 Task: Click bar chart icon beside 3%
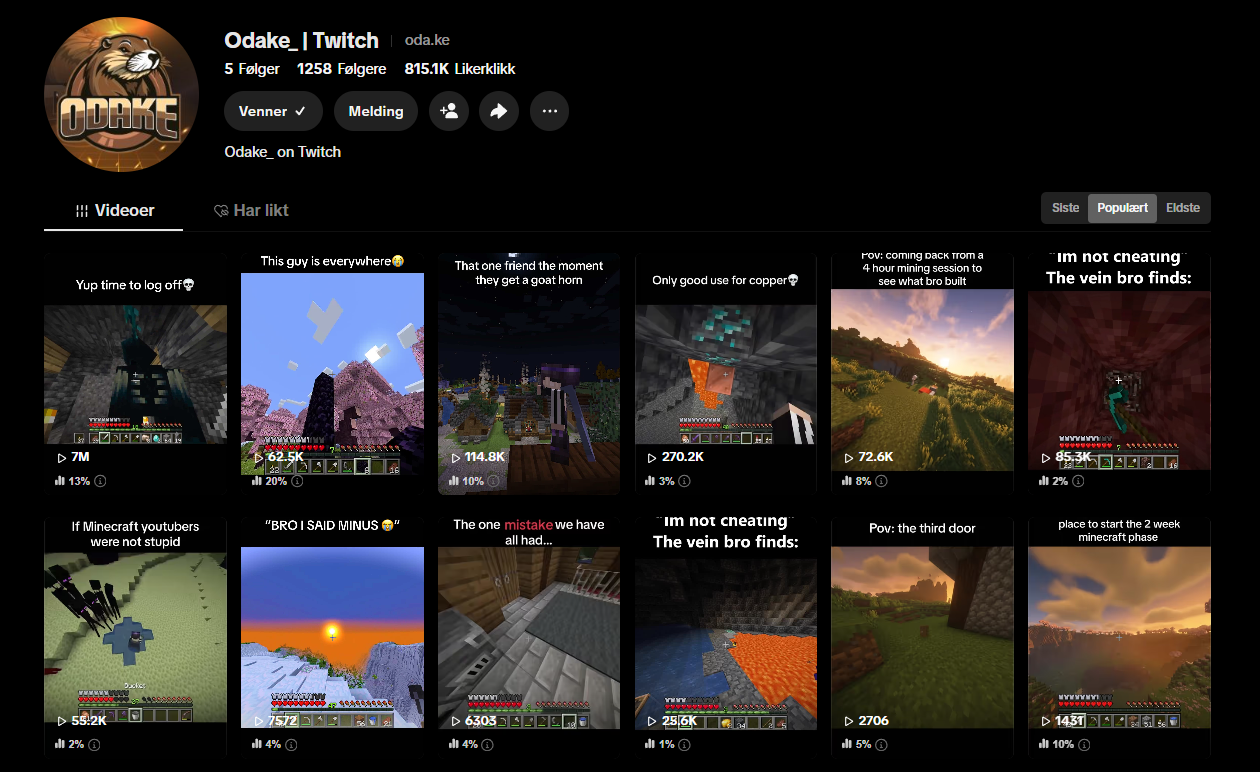651,481
